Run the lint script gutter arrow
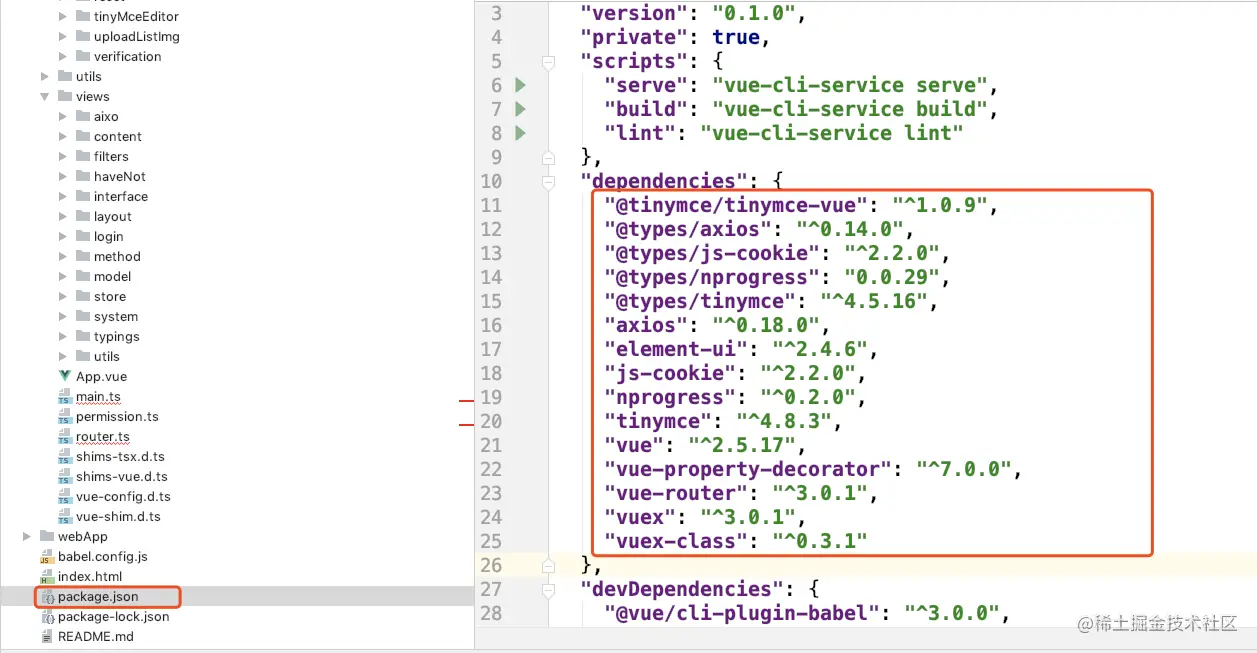Image resolution: width=1257 pixels, height=653 pixels. (x=520, y=133)
